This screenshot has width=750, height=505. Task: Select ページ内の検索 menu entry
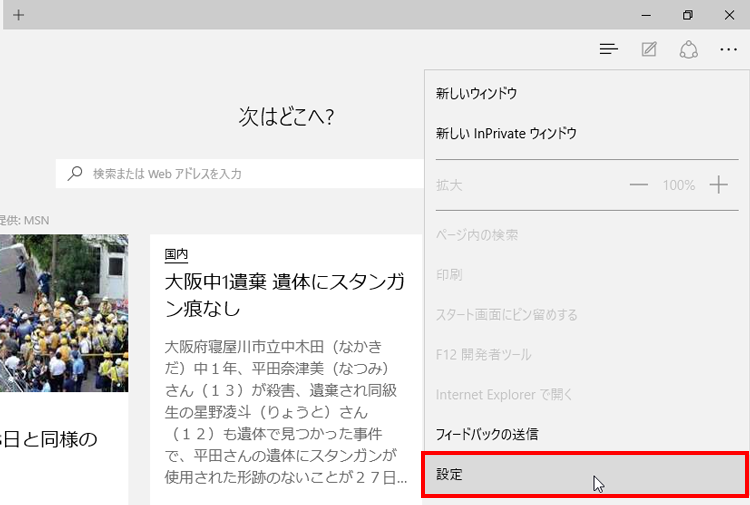(477, 234)
